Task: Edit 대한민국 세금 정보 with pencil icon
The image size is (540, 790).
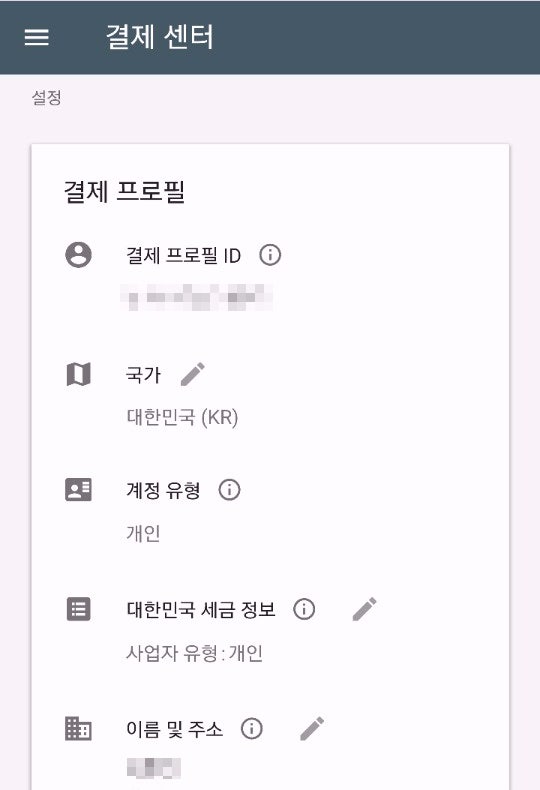Action: [364, 609]
